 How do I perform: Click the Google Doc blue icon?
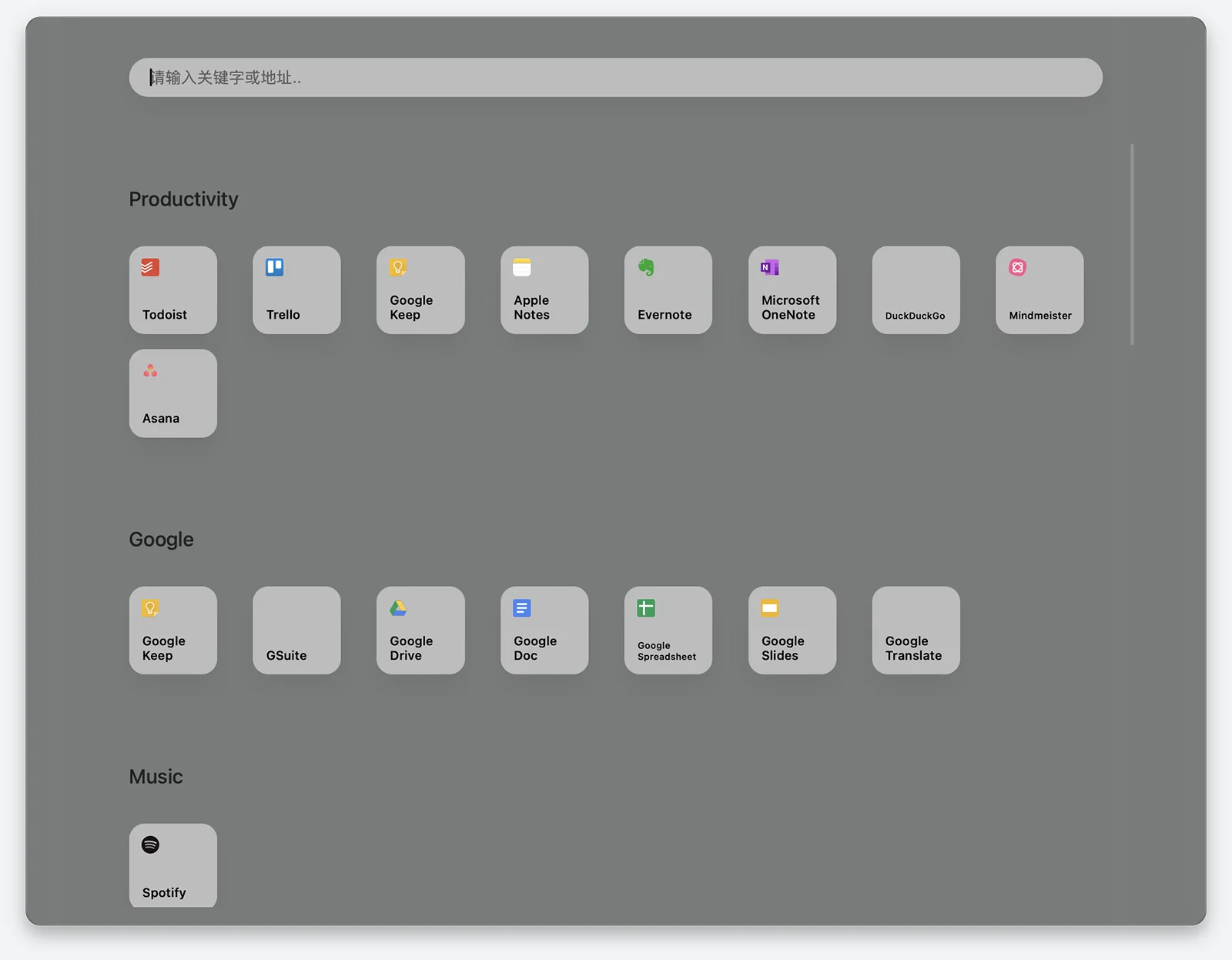click(x=522, y=608)
